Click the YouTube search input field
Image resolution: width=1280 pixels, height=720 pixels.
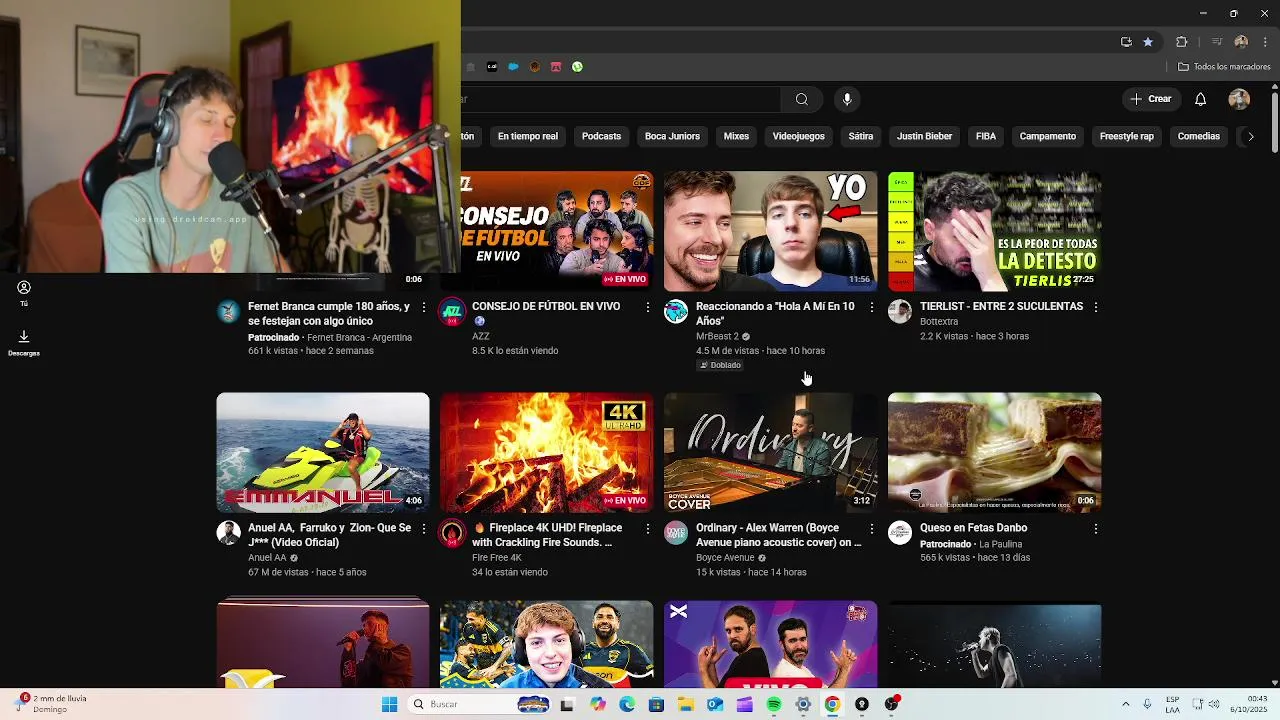pyautogui.click(x=620, y=99)
